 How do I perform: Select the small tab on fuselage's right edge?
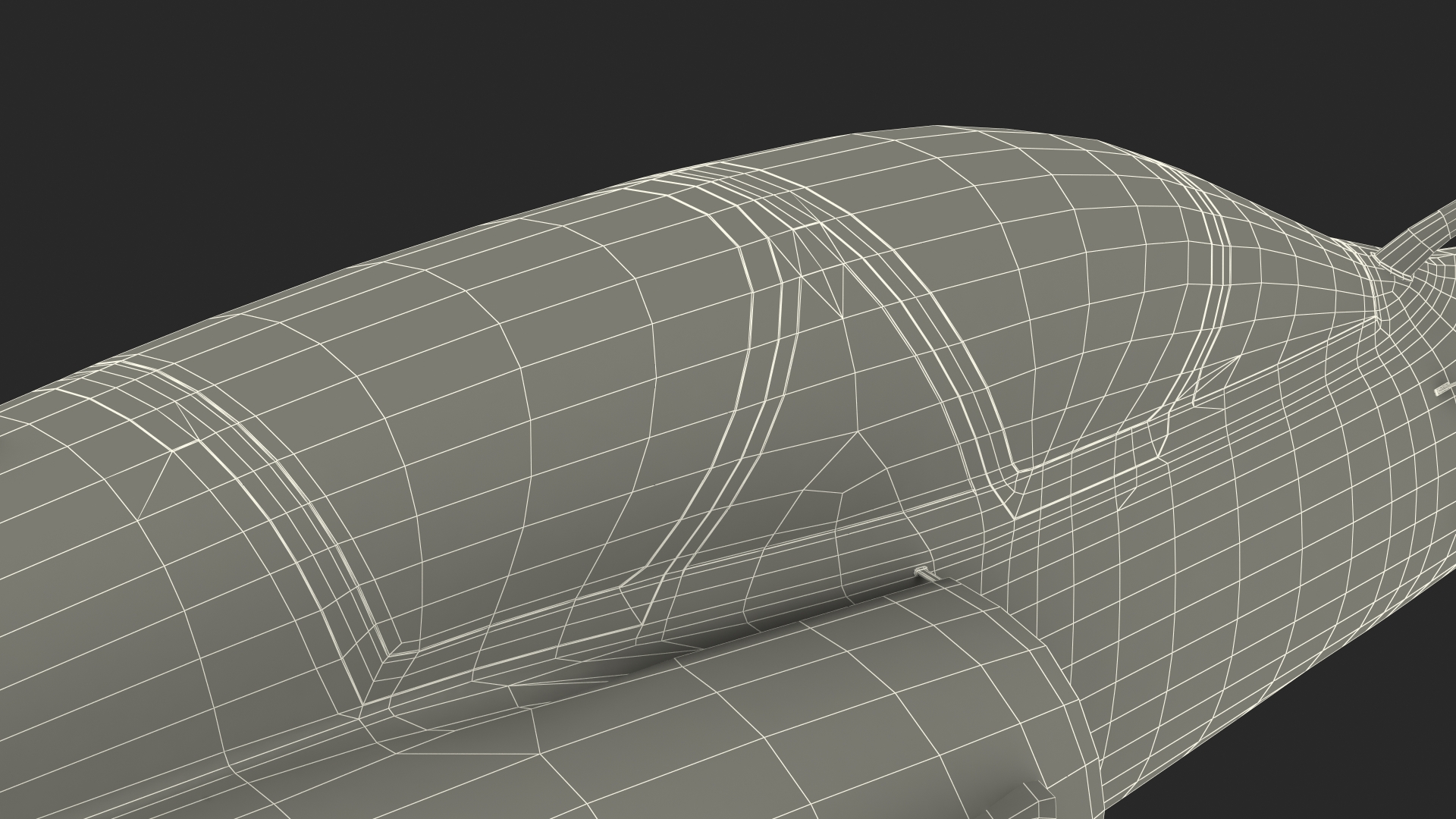(1441, 391)
